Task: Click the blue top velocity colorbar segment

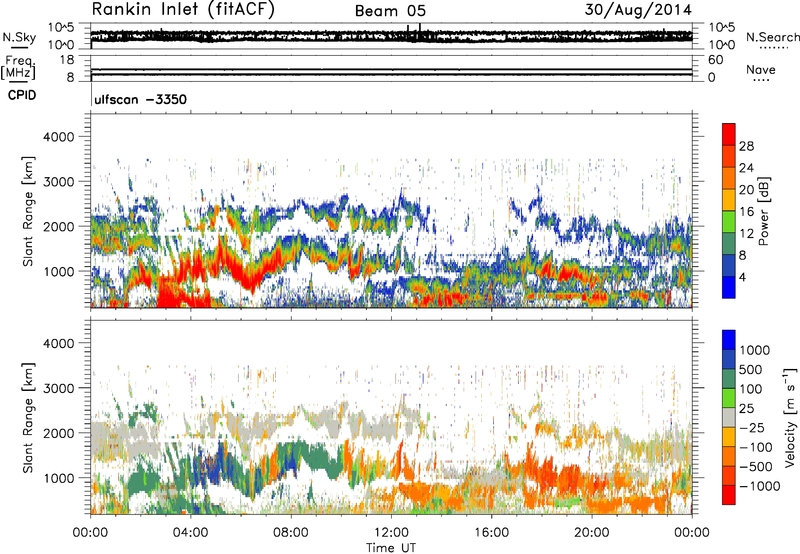Action: 729,340
